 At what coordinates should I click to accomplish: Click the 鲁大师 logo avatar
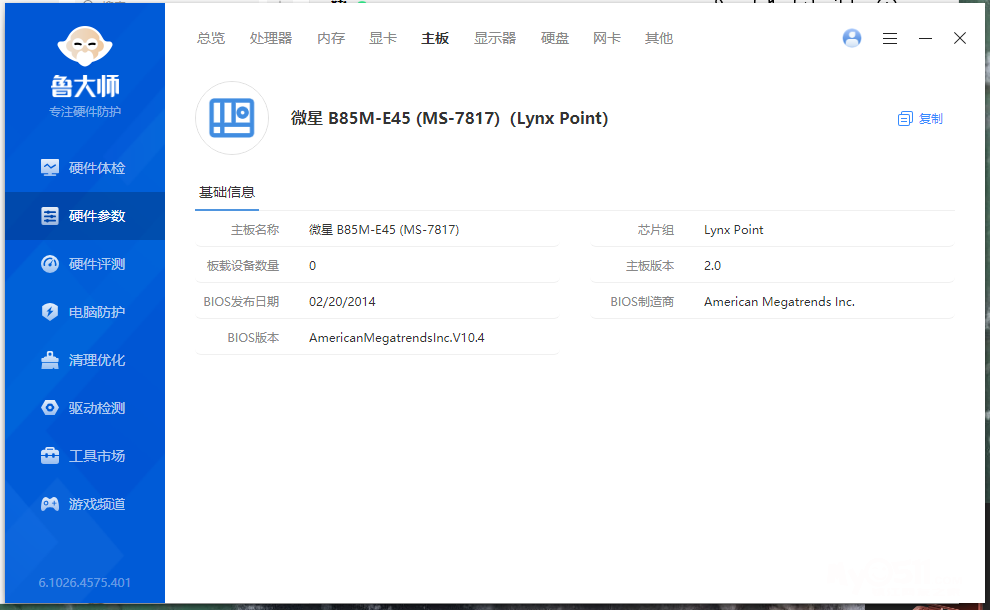click(84, 48)
